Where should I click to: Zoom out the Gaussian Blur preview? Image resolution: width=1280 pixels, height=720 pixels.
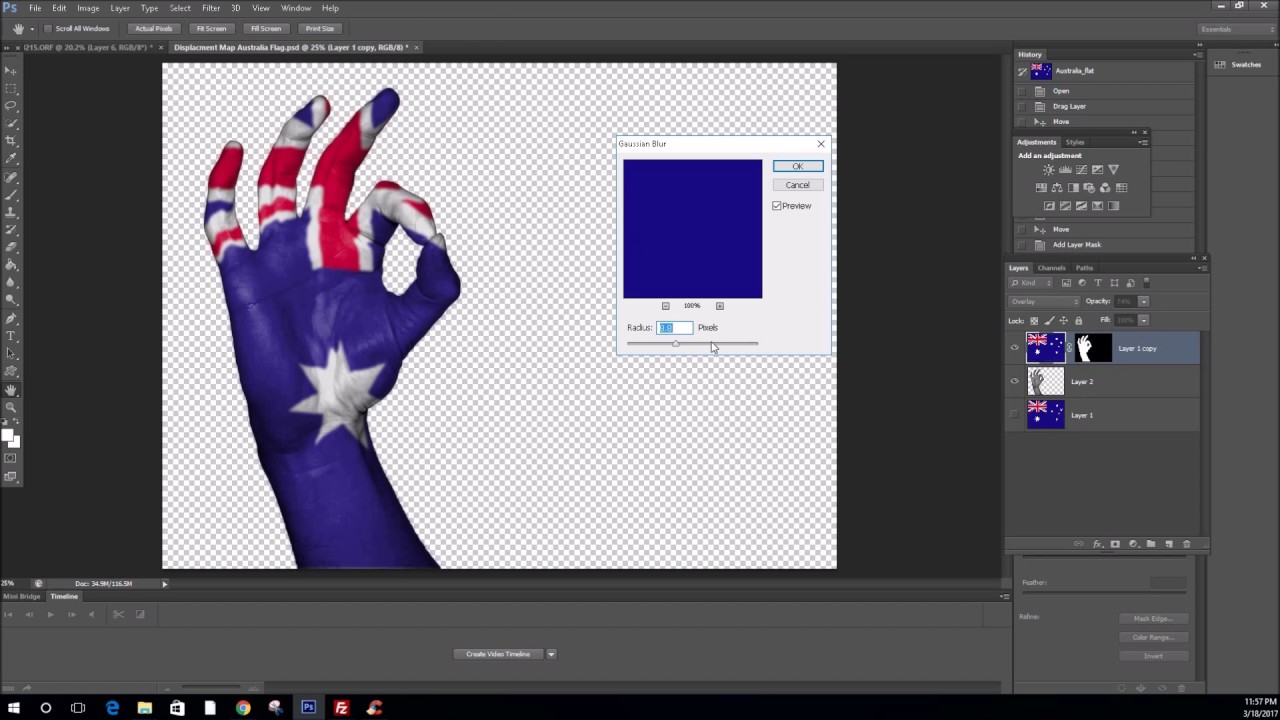pyautogui.click(x=666, y=306)
